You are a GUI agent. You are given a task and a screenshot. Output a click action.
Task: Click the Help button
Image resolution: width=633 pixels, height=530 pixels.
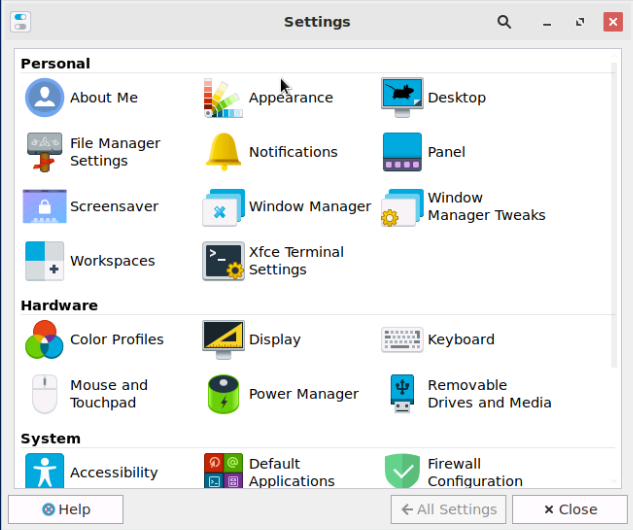point(66,509)
